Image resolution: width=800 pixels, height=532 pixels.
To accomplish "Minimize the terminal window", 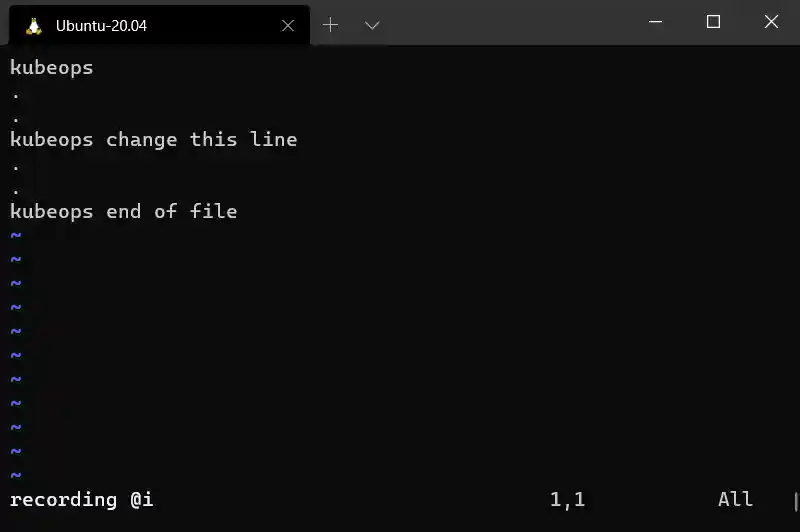I will (x=655, y=22).
